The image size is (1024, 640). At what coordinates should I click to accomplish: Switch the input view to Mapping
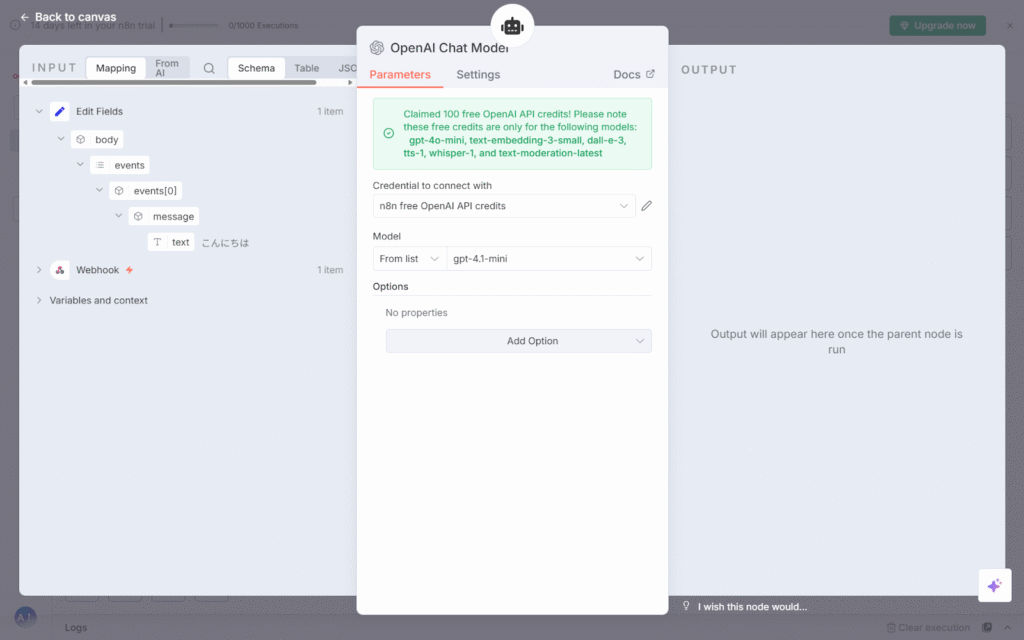(x=116, y=69)
